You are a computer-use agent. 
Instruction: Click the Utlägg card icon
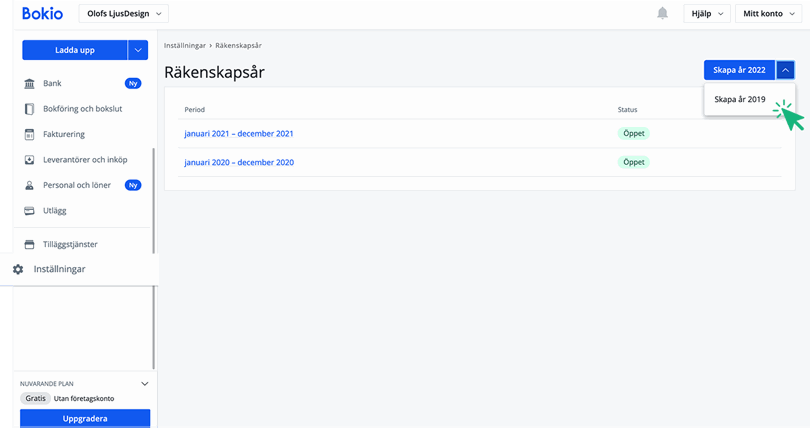30,211
